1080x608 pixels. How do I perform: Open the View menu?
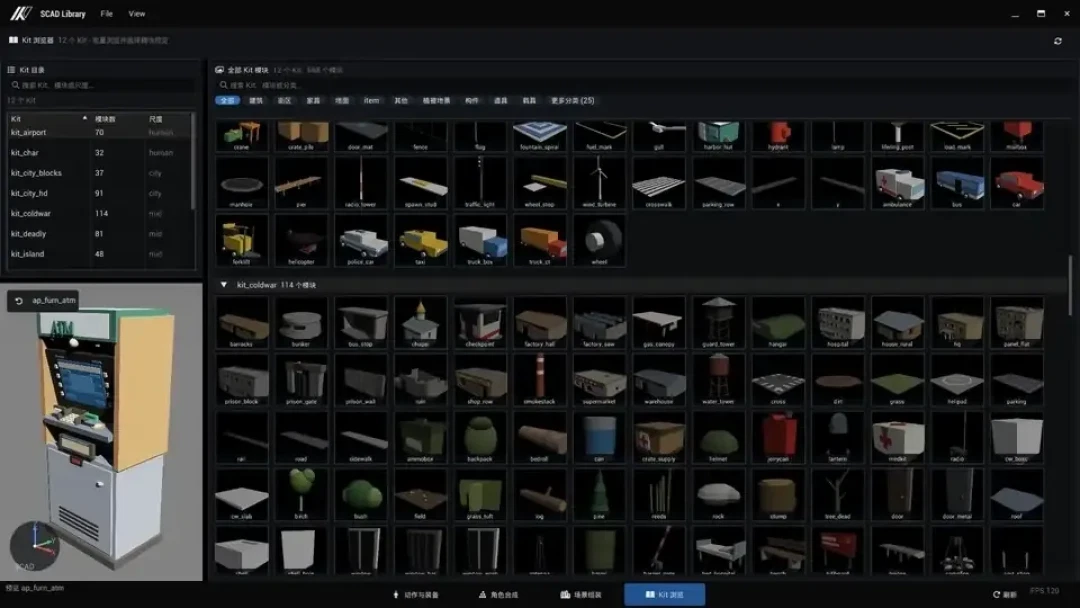pyautogui.click(x=137, y=14)
